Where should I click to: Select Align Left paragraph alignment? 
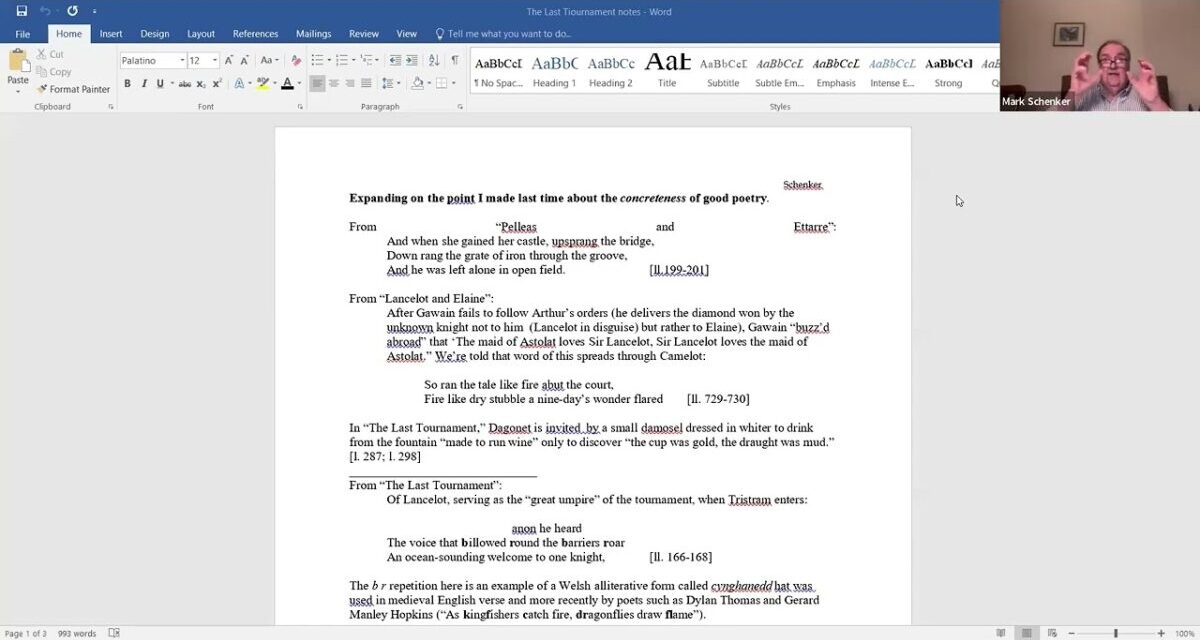317,84
